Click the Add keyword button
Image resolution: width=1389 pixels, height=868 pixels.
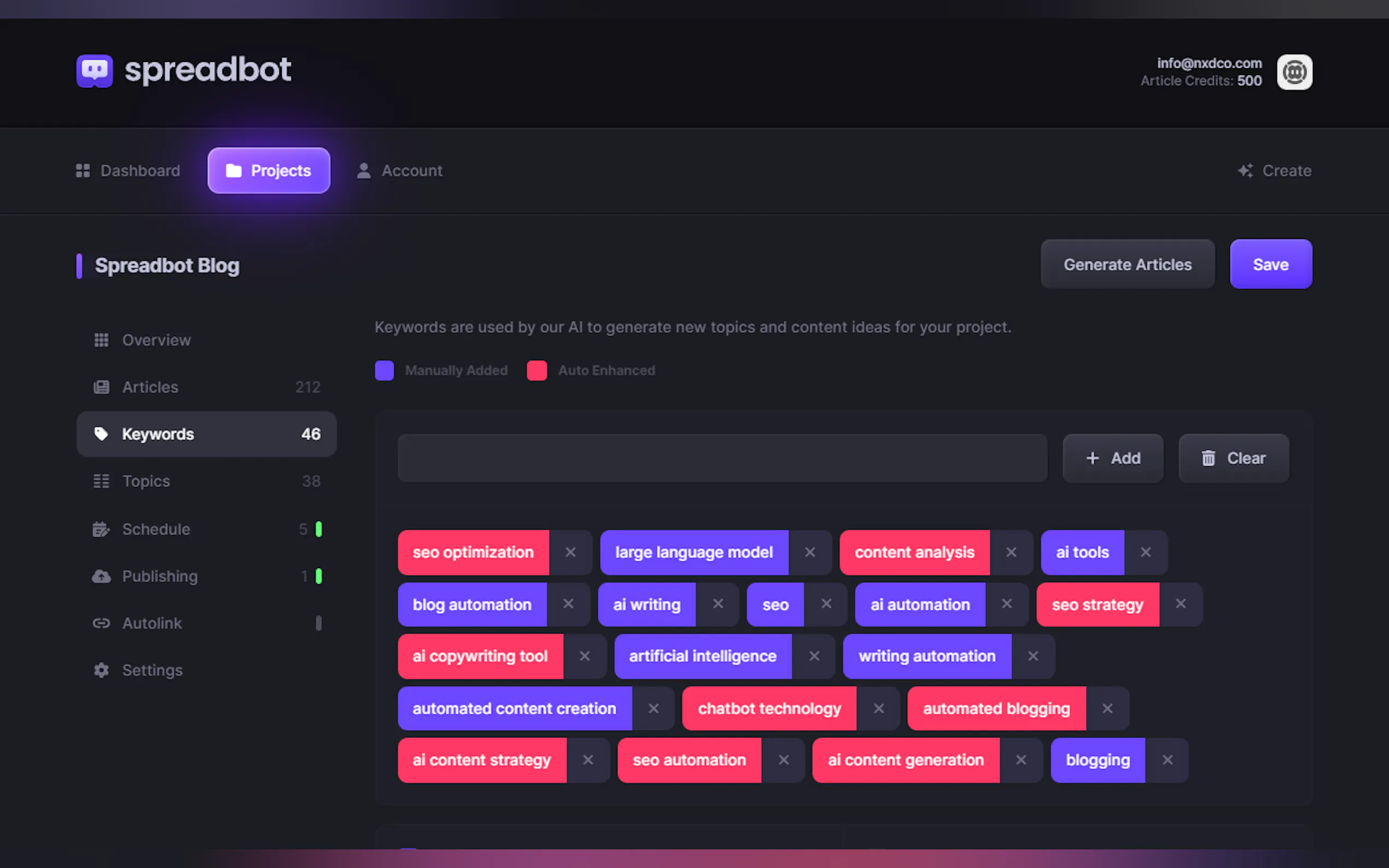[1113, 458]
